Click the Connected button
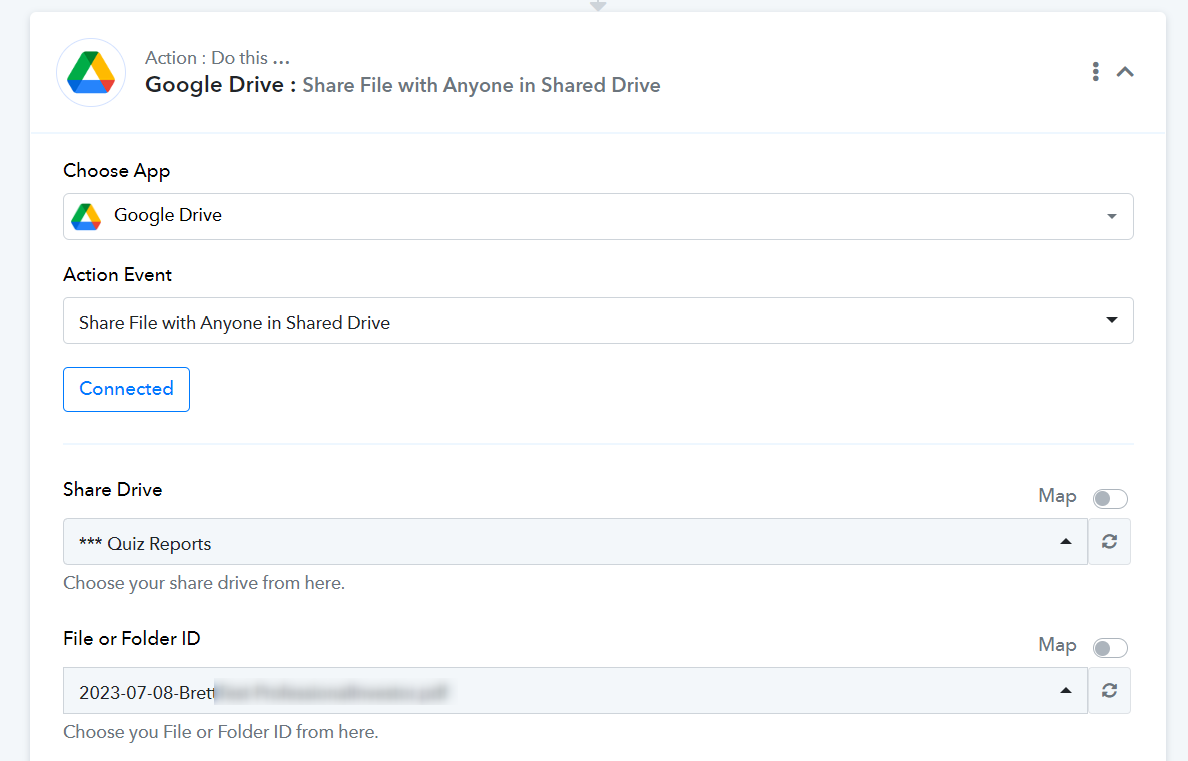The image size is (1188, 761). click(127, 390)
